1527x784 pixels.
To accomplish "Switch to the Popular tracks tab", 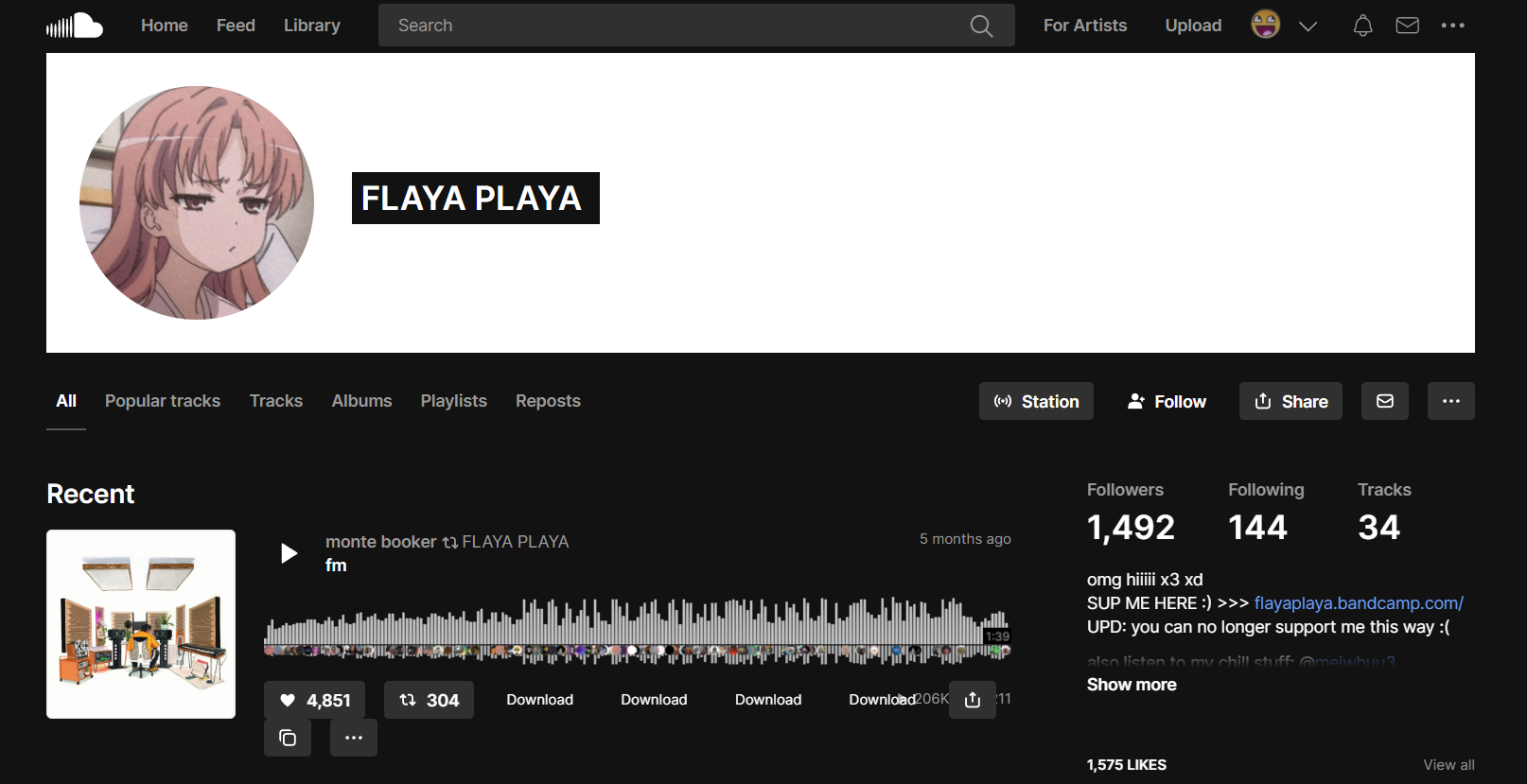I will (163, 401).
